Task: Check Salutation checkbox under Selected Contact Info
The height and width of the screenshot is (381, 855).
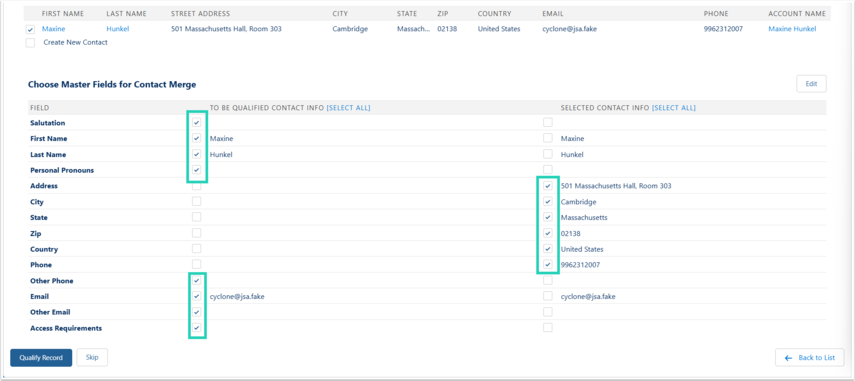Action: pos(547,123)
